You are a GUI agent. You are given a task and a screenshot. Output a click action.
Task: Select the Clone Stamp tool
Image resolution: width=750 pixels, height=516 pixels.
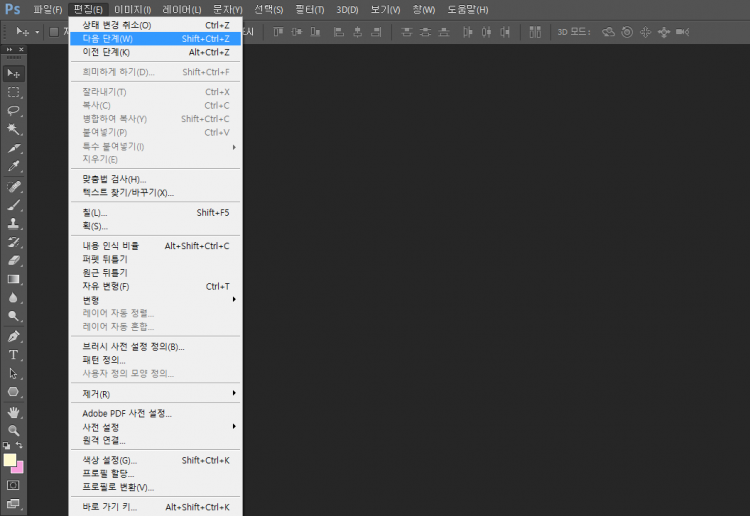point(14,223)
